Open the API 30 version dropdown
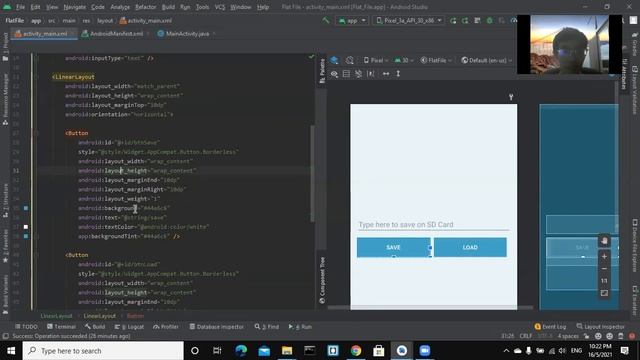The width and height of the screenshot is (640, 360). [404, 60]
